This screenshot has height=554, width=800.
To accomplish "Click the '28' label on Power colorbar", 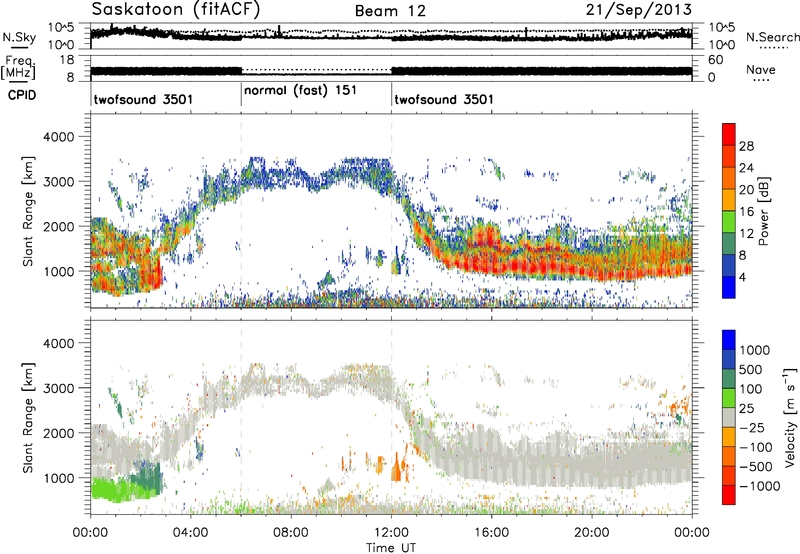I will pos(746,146).
